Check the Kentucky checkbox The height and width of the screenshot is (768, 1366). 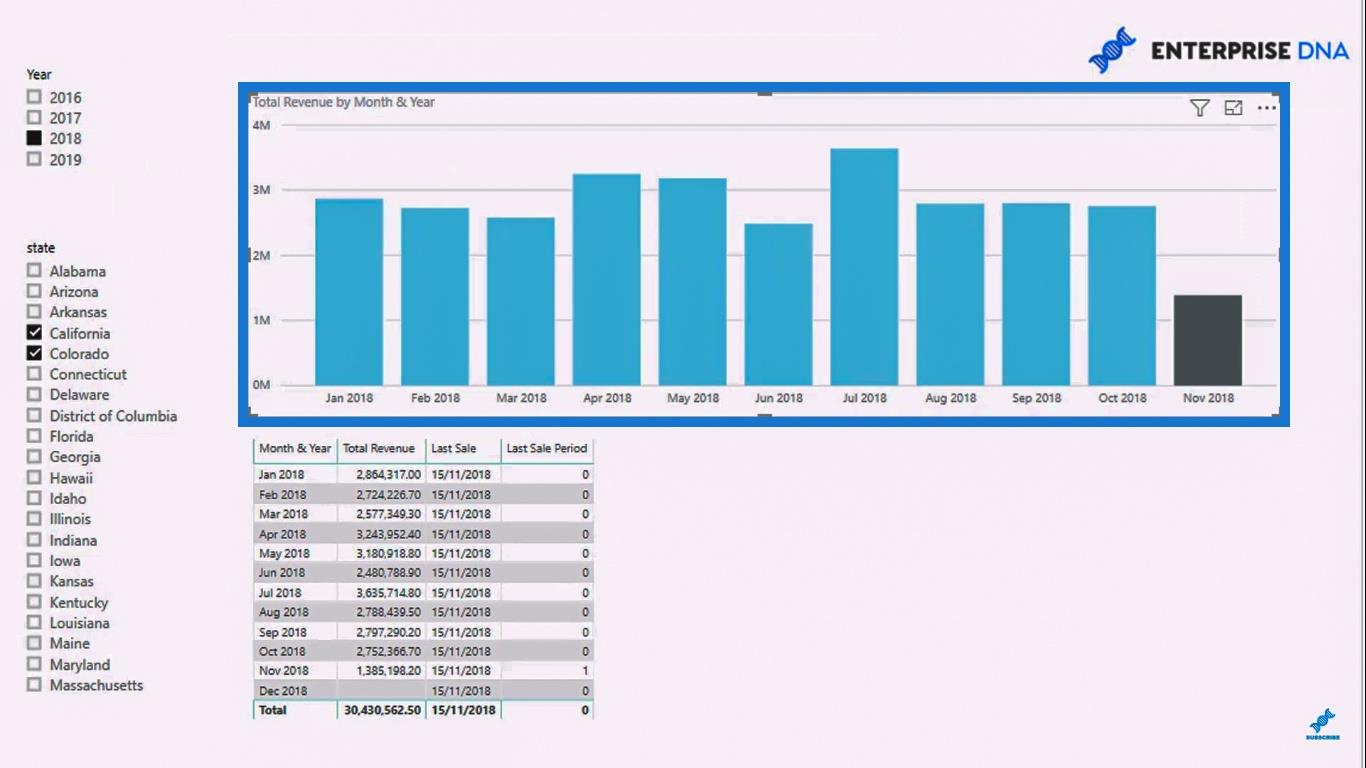tap(35, 602)
